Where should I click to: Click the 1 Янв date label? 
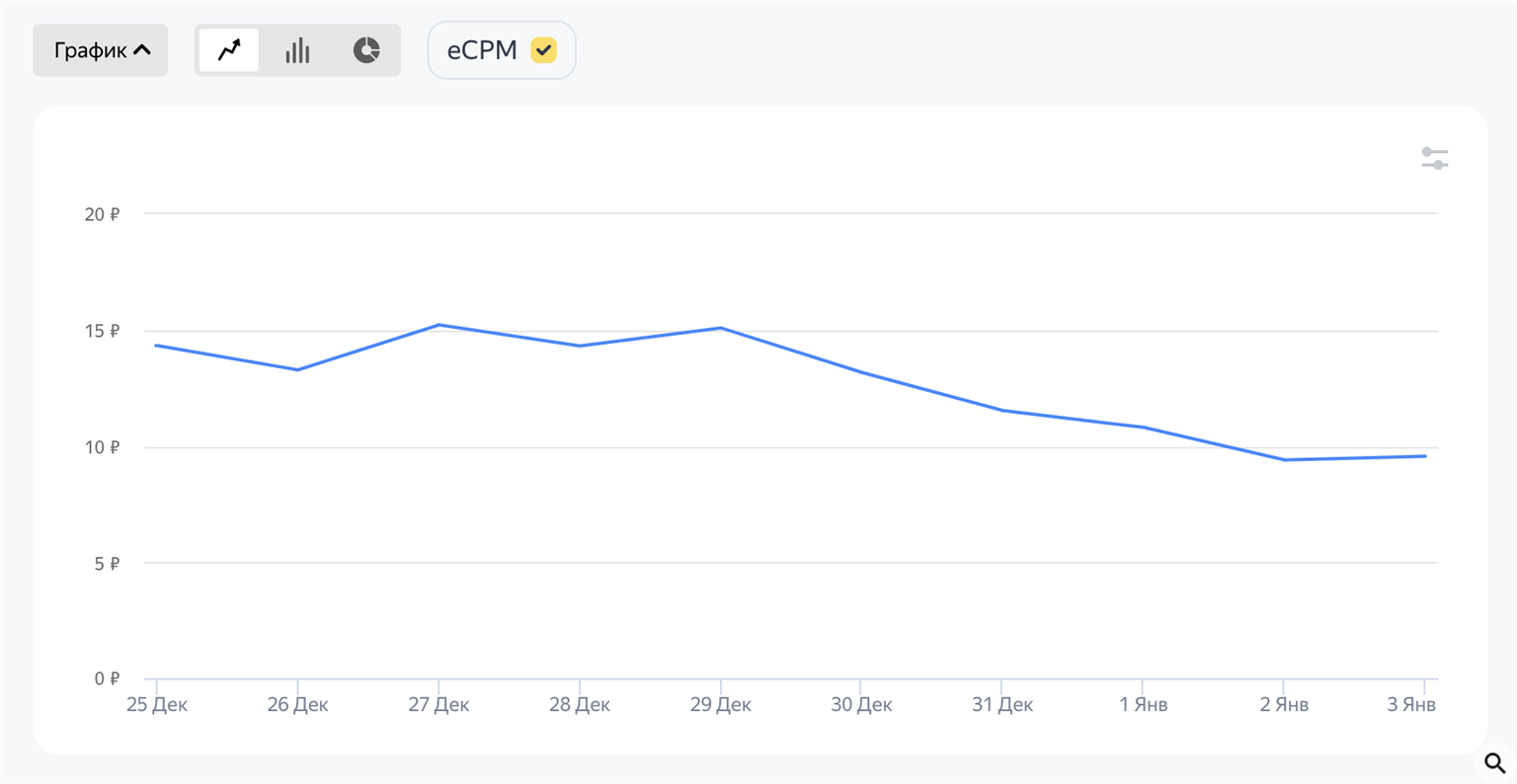[x=1143, y=704]
